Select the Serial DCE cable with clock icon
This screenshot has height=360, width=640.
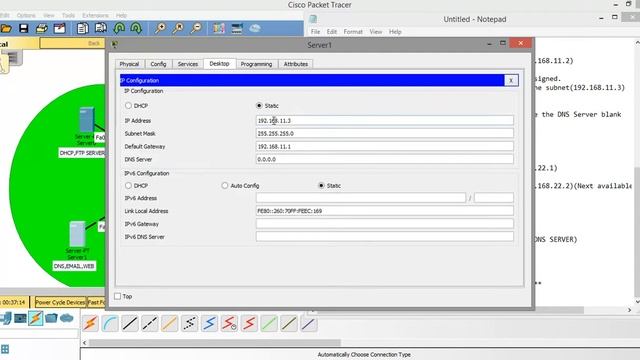tap(229, 324)
